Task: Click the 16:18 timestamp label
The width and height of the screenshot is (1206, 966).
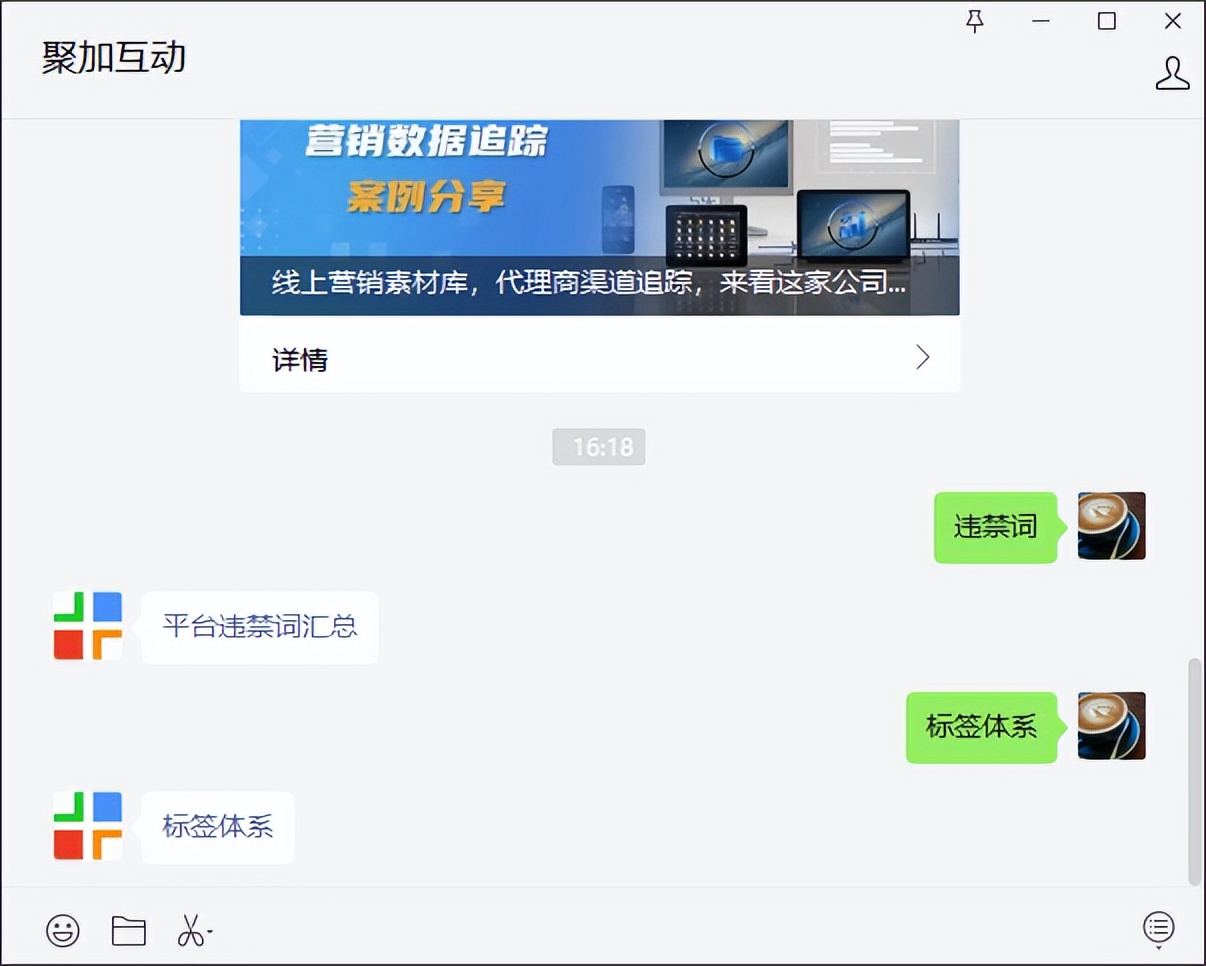Action: point(599,447)
